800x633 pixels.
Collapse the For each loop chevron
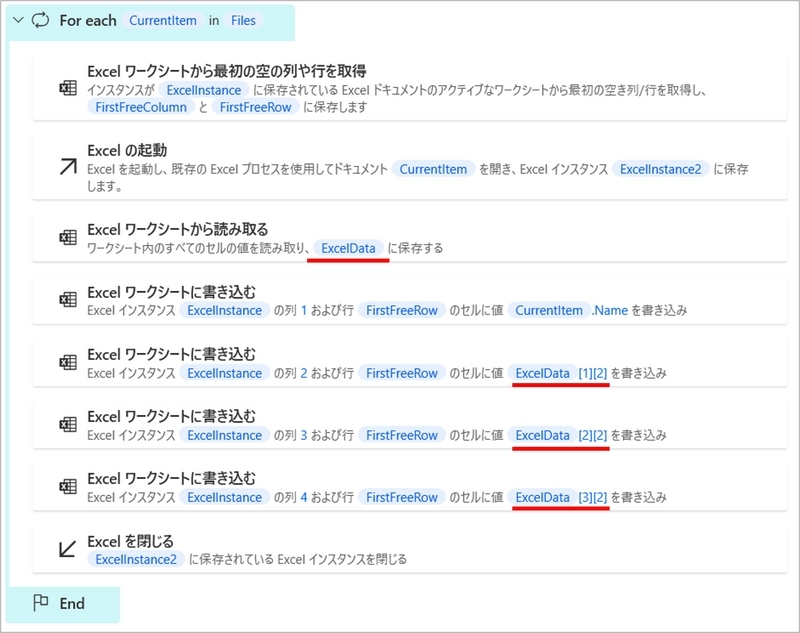(x=18, y=20)
